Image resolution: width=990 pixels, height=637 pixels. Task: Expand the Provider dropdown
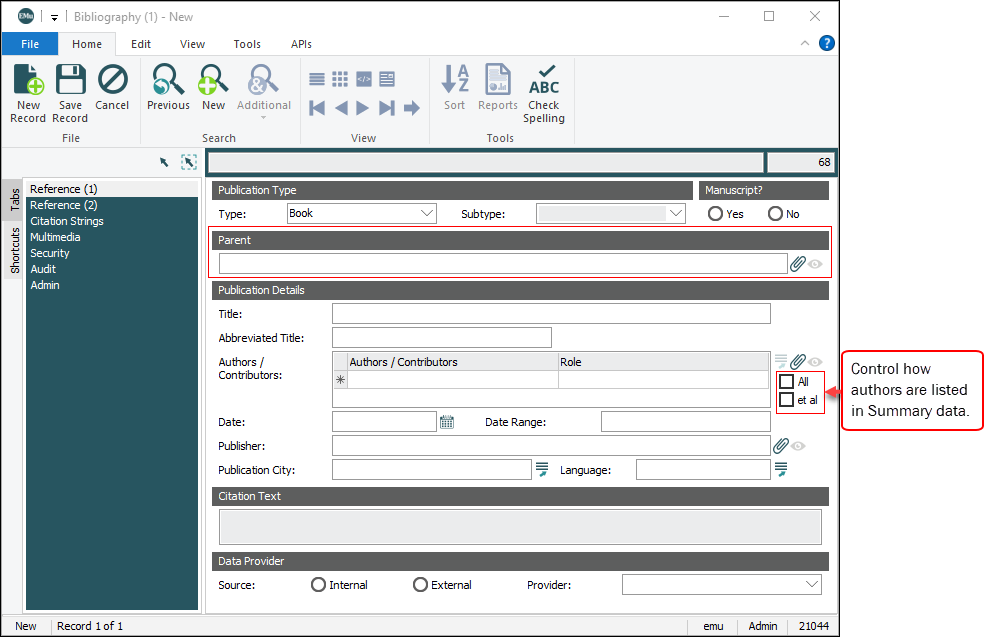811,584
